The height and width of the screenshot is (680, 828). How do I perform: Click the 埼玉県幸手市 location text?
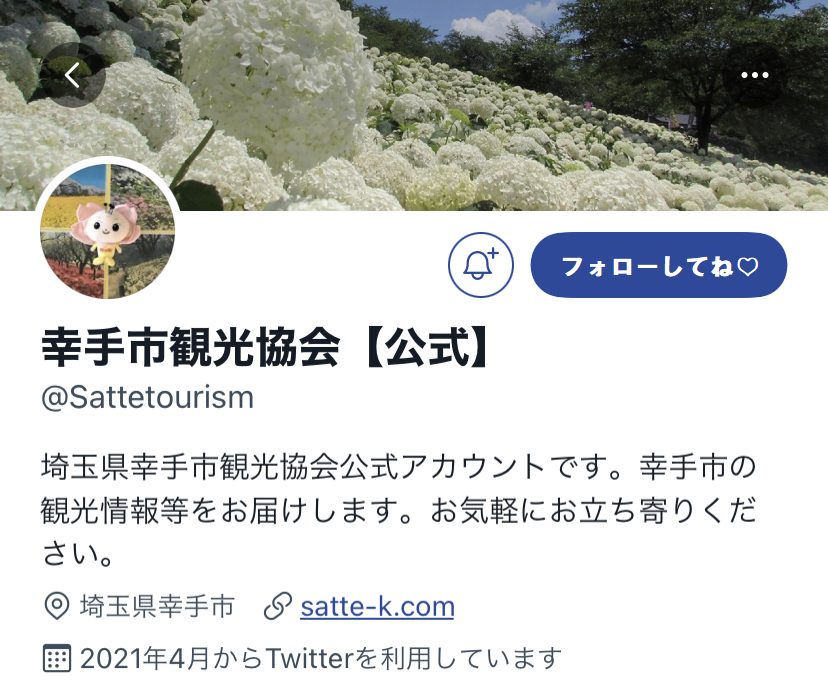click(157, 606)
